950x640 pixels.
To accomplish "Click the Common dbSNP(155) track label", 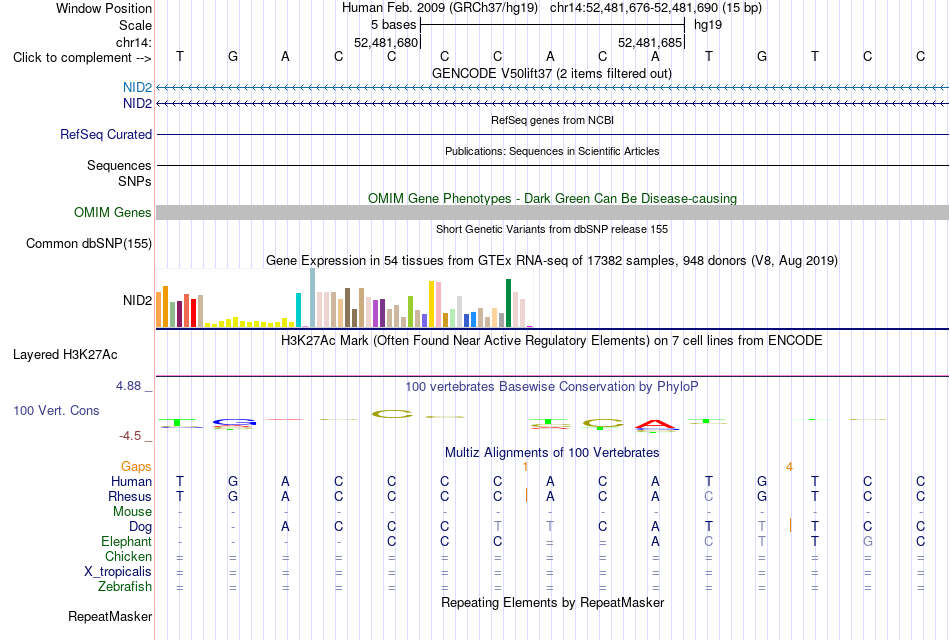I will (88, 244).
